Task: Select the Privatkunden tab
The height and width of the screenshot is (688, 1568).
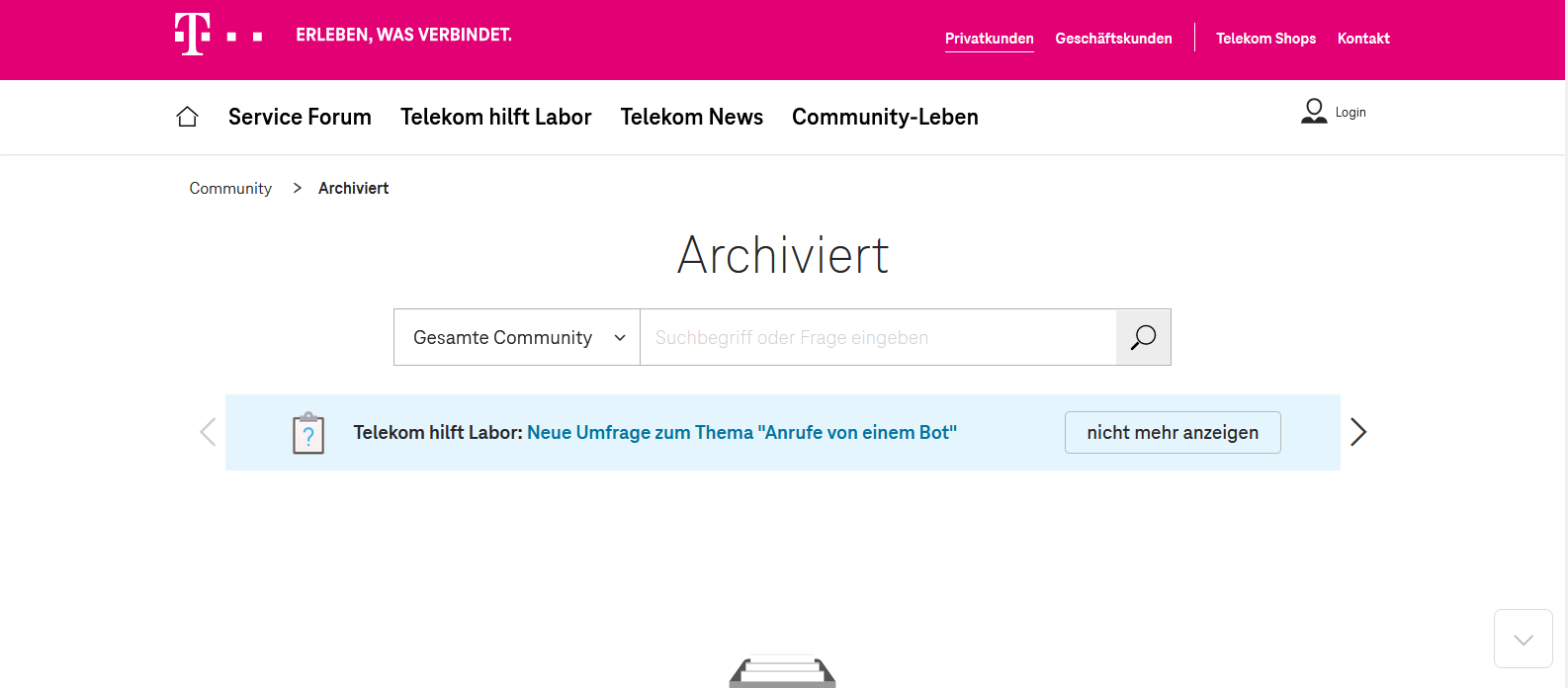Action: tap(990, 39)
